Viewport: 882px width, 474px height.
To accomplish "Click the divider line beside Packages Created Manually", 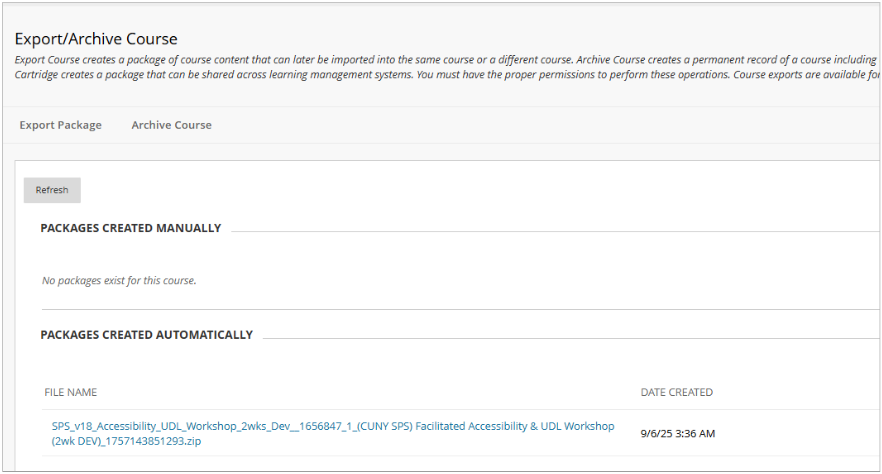I will [x=550, y=231].
